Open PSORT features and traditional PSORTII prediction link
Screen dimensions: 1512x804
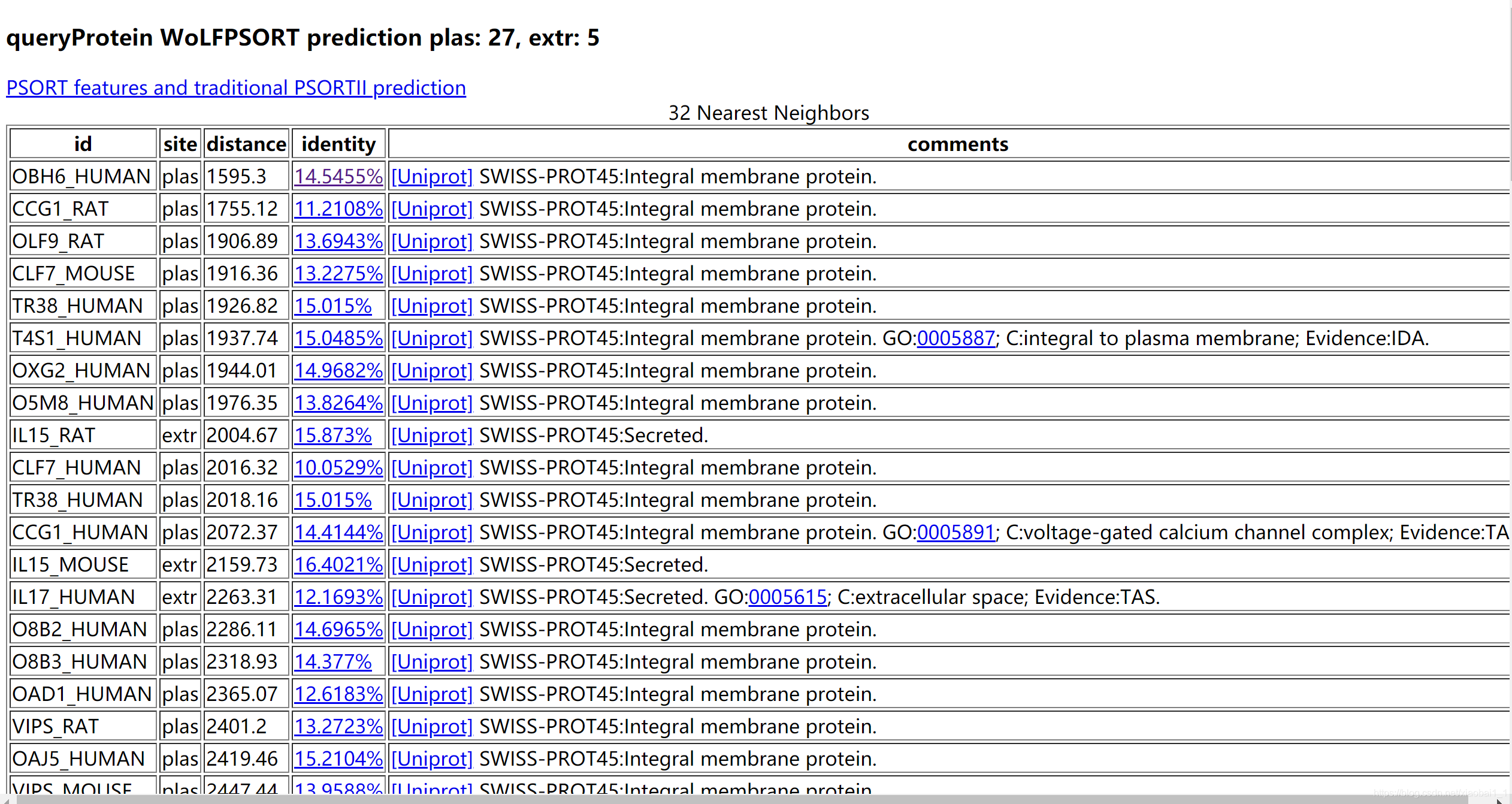coord(236,88)
